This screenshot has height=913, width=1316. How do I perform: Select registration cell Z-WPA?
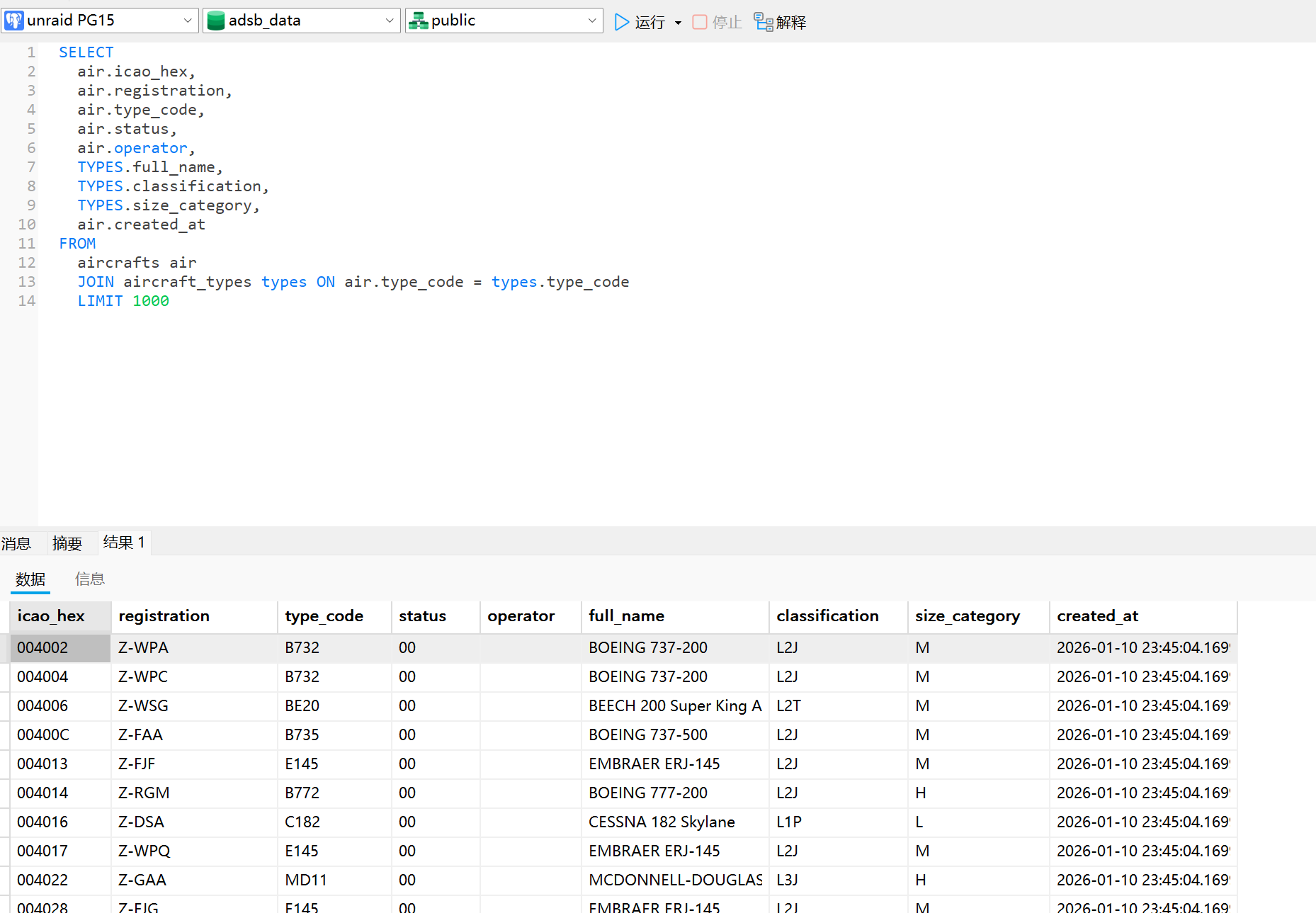point(194,648)
